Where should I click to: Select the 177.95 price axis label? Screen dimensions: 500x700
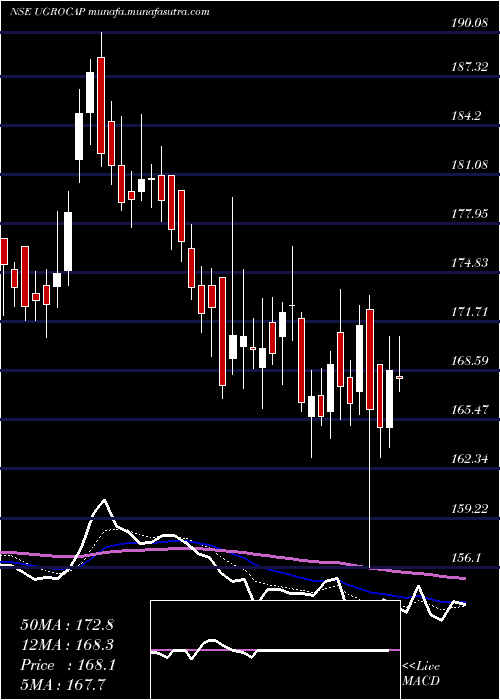point(469,214)
